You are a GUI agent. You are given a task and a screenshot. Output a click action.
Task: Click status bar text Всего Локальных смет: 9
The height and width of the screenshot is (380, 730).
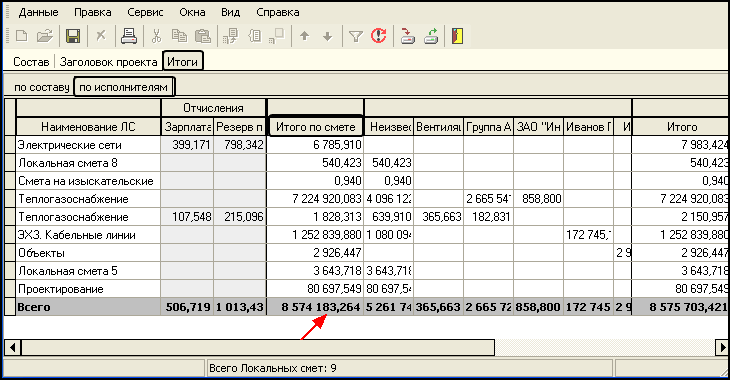pos(273,368)
